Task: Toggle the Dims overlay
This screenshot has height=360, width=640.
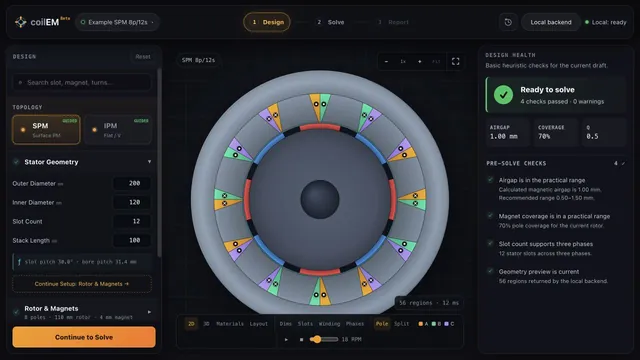Action: [x=285, y=324]
